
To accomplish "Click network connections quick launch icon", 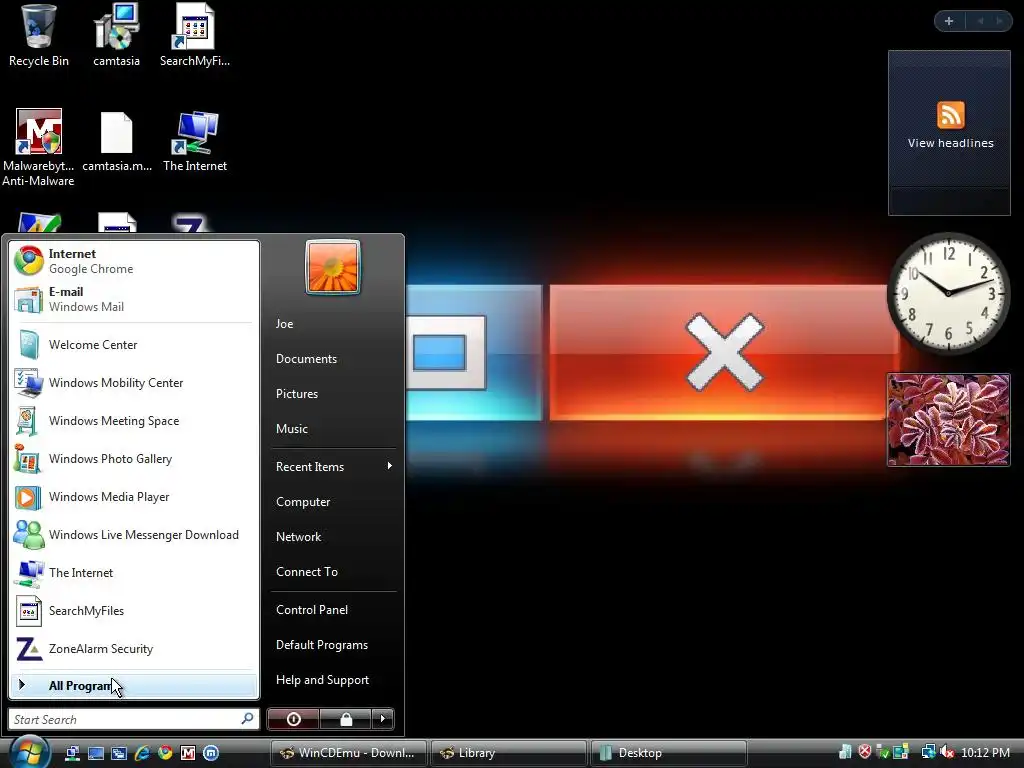I will pyautogui.click(x=72, y=753).
